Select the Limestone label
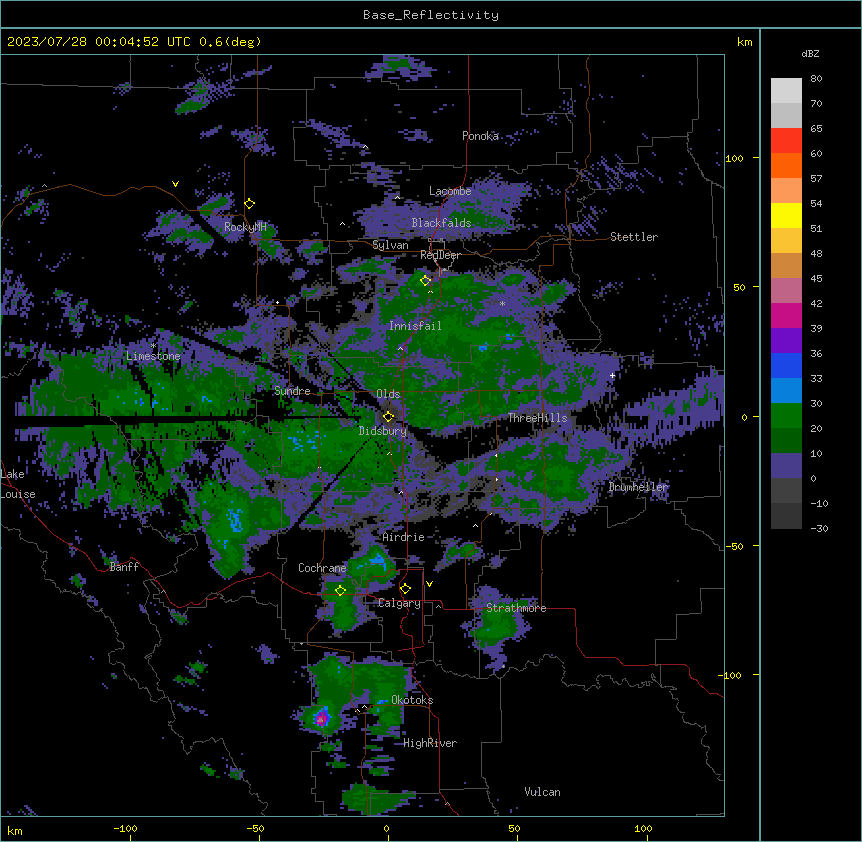Image resolution: width=862 pixels, height=842 pixels. tap(153, 356)
